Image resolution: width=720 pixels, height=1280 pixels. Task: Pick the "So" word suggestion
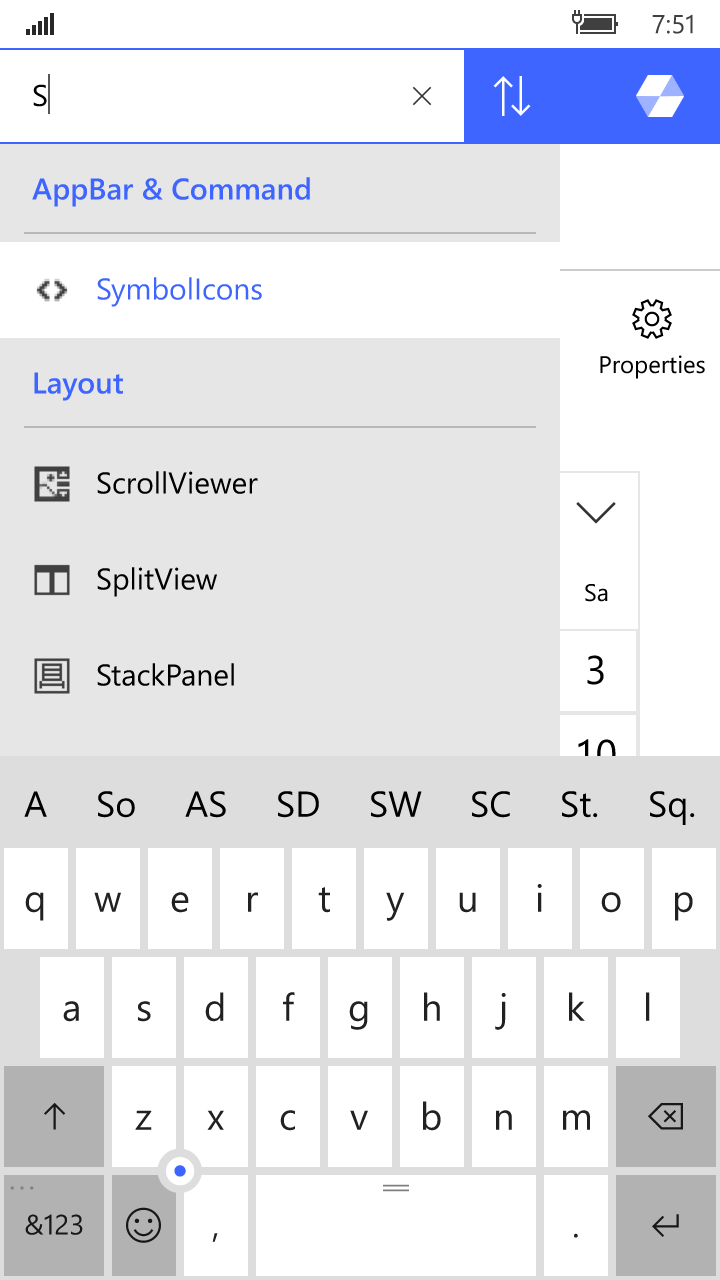pos(116,805)
